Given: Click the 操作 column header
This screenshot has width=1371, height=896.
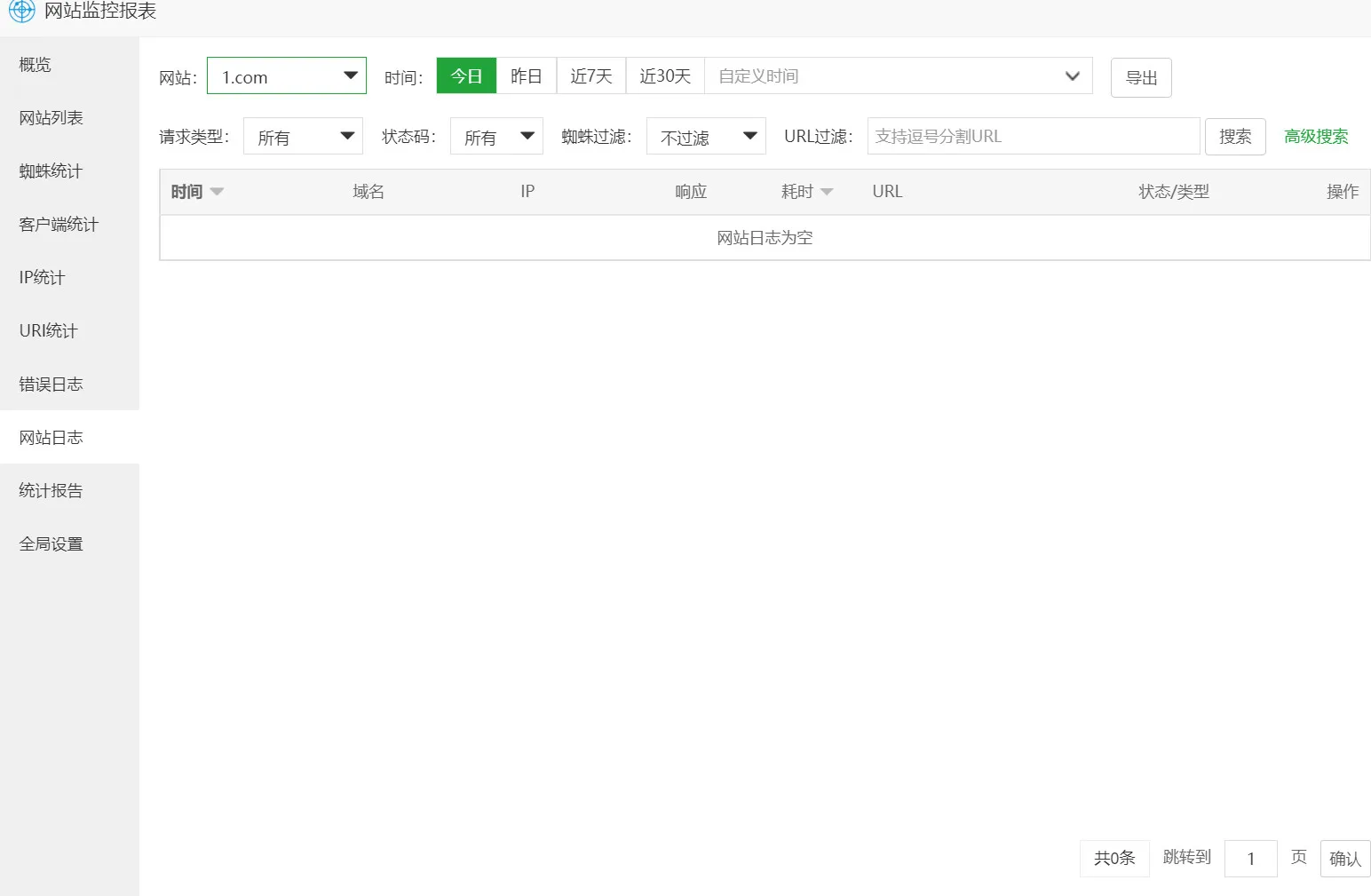Looking at the screenshot, I should (x=1343, y=192).
